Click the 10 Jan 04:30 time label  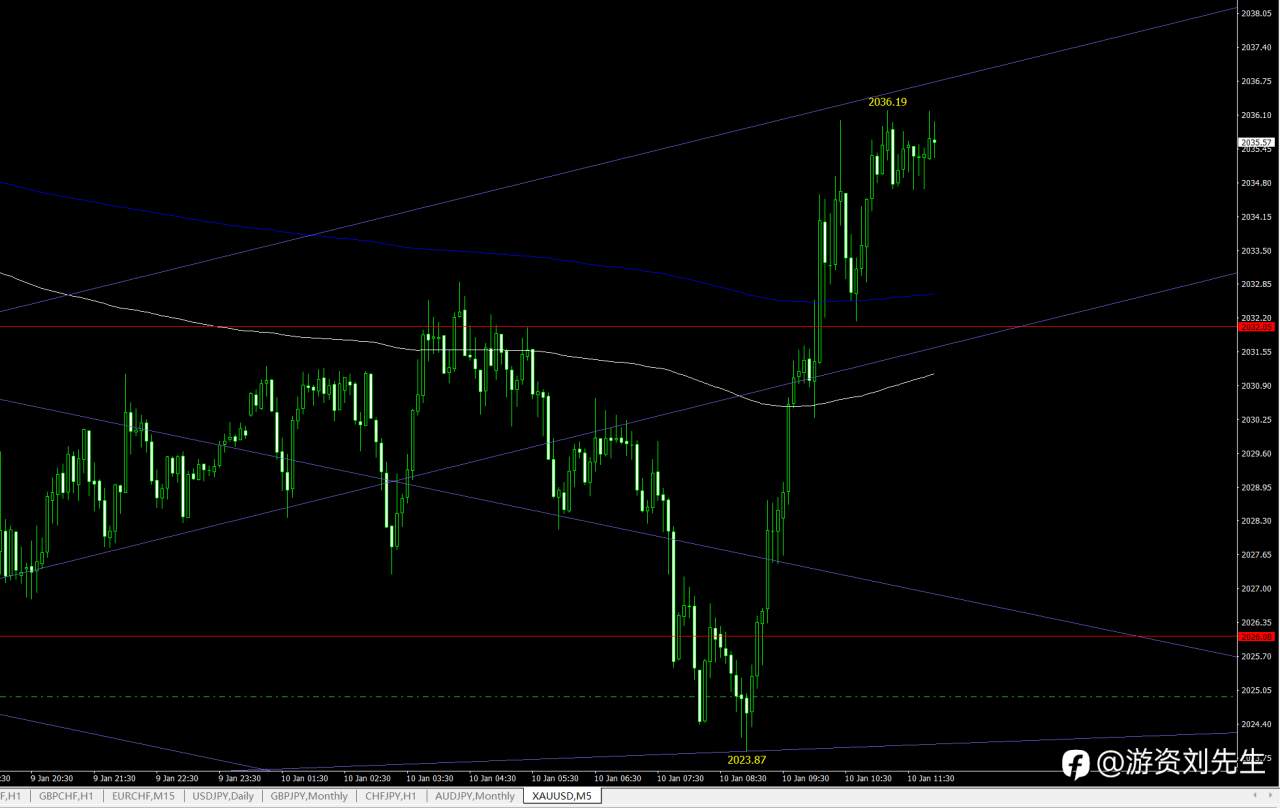pos(492,777)
